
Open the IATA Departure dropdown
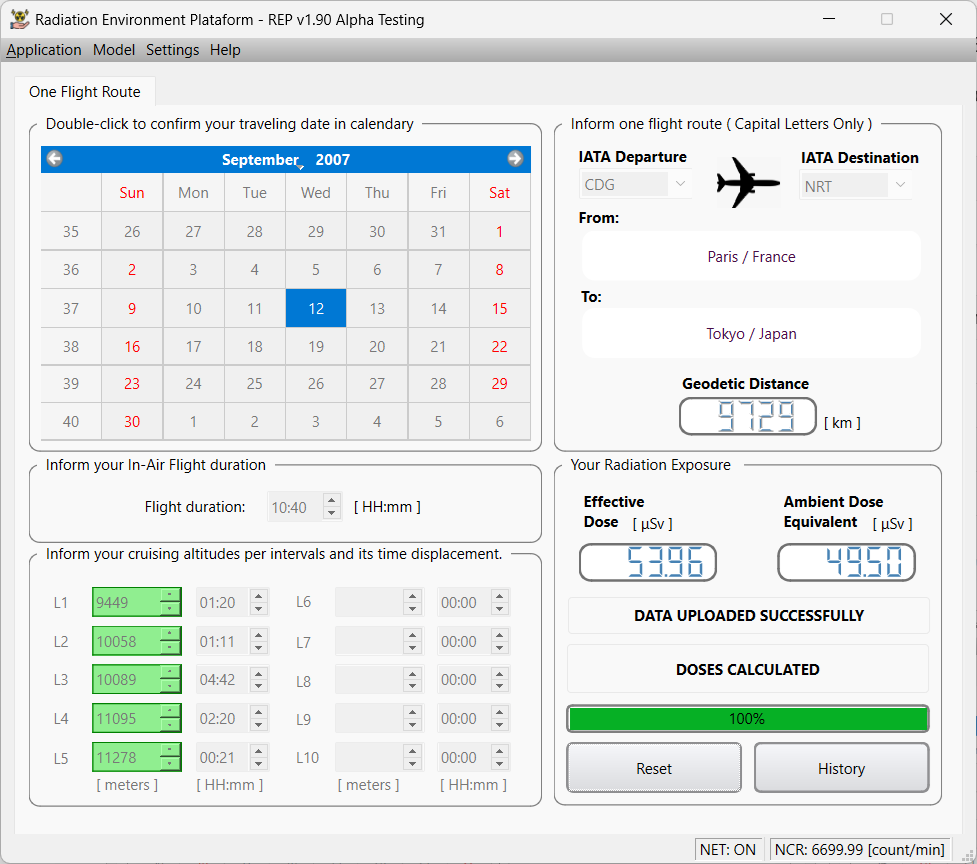(680, 185)
